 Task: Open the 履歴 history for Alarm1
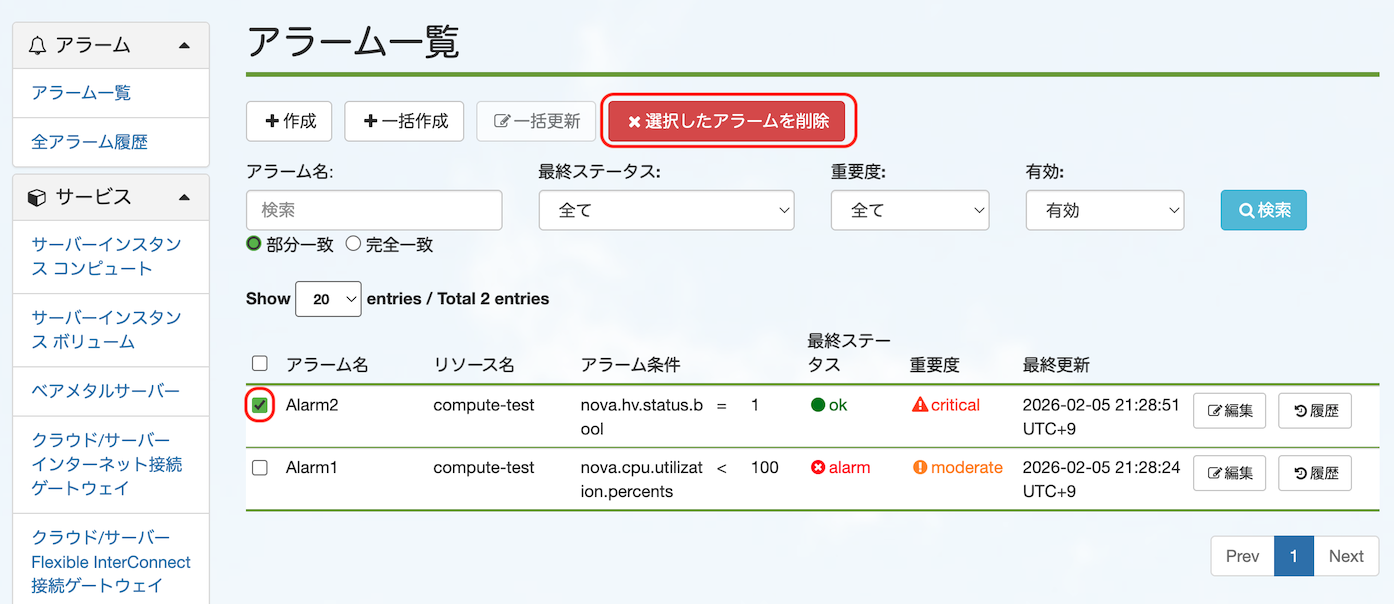pos(1314,473)
